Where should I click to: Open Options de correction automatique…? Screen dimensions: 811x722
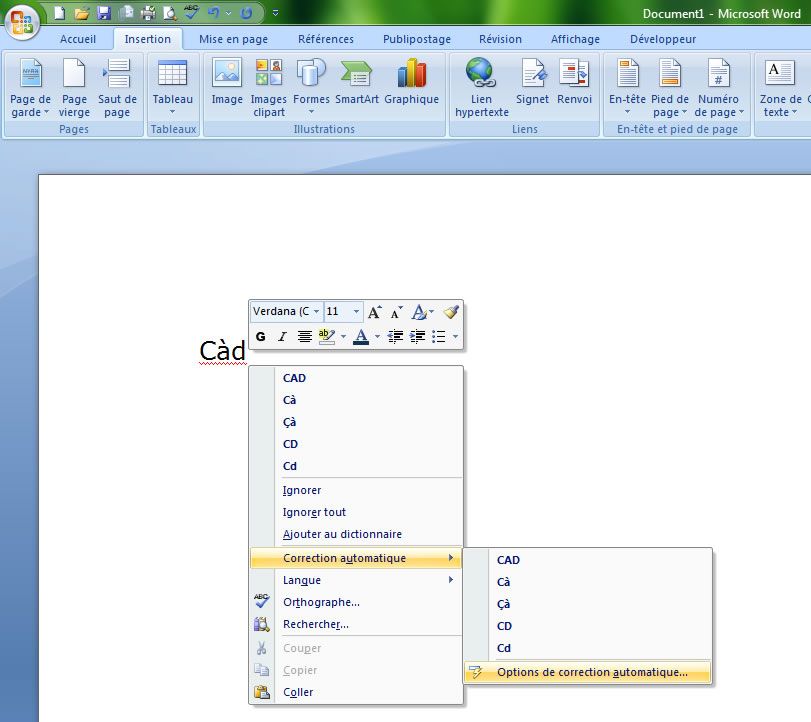coord(588,672)
